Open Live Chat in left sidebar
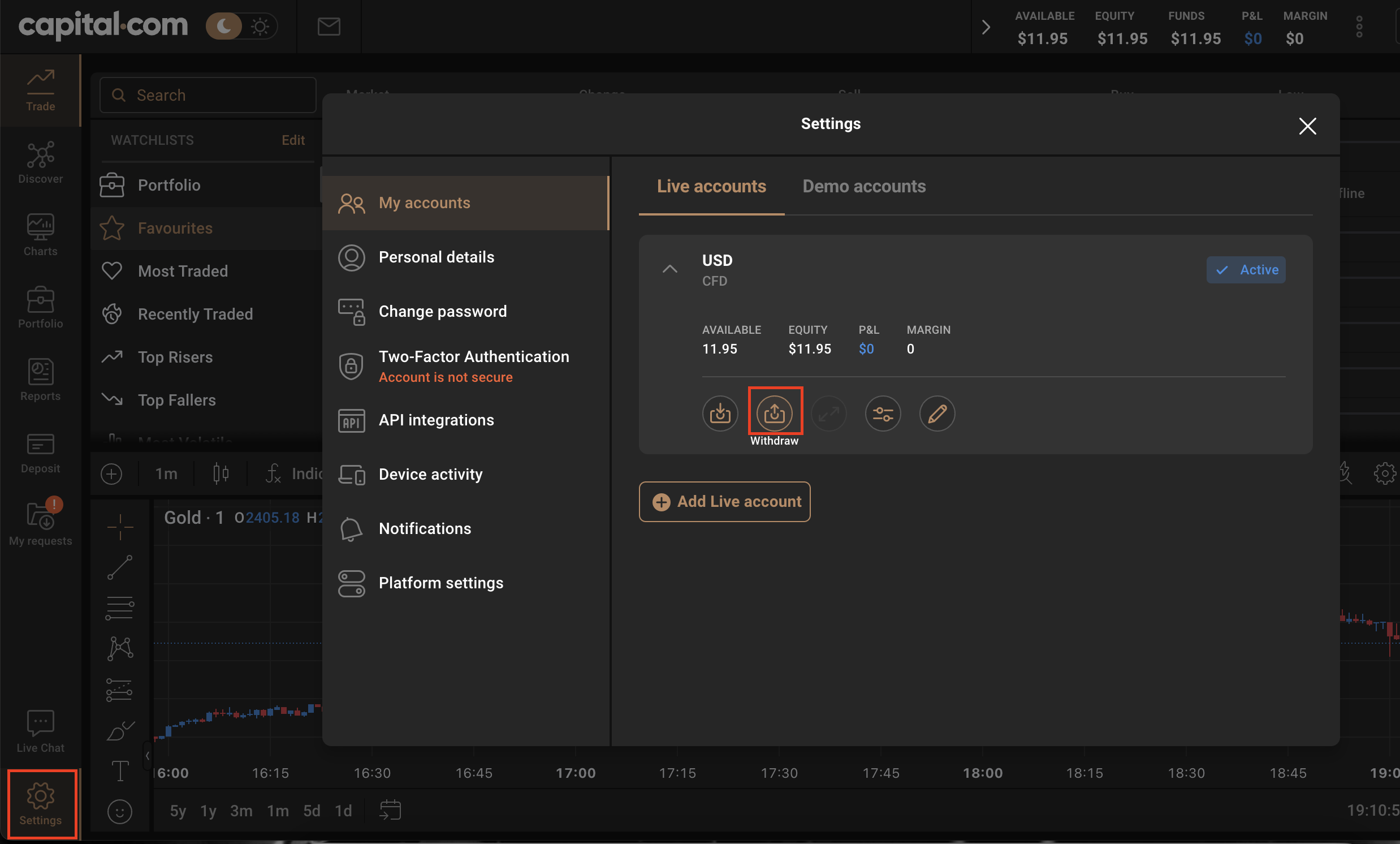The image size is (1400, 844). point(40,731)
